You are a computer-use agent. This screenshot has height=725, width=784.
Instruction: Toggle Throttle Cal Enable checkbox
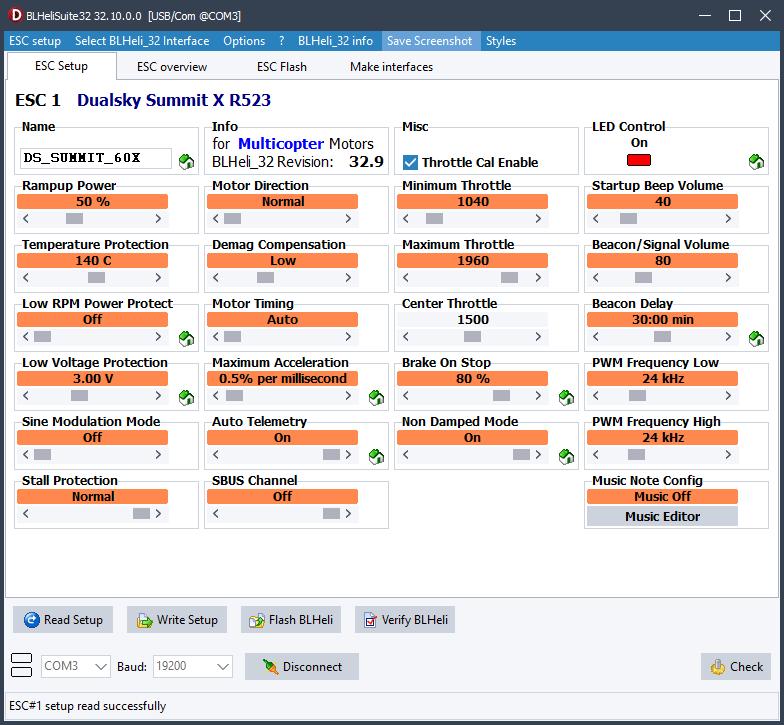click(x=410, y=162)
